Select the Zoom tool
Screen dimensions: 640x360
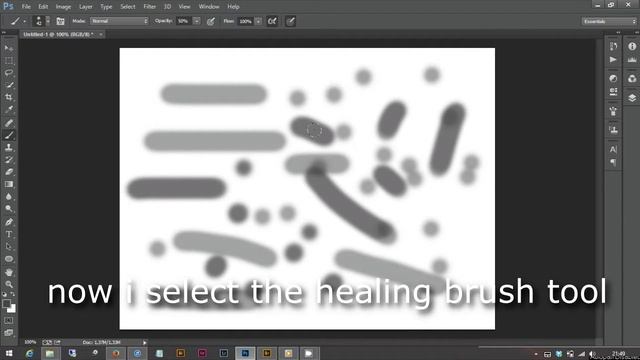(x=9, y=284)
